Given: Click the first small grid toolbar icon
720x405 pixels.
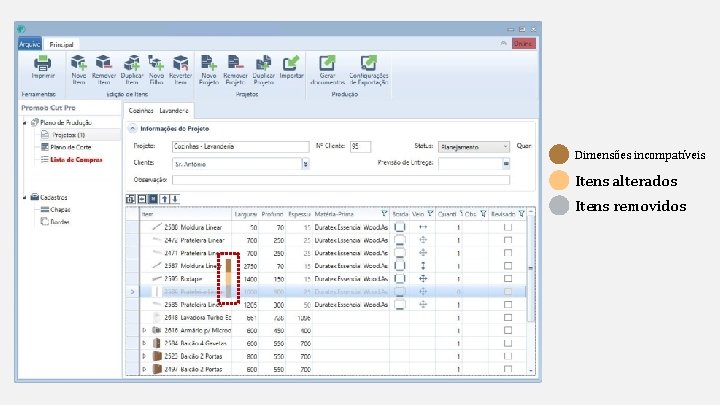Looking at the screenshot, I should (130, 199).
